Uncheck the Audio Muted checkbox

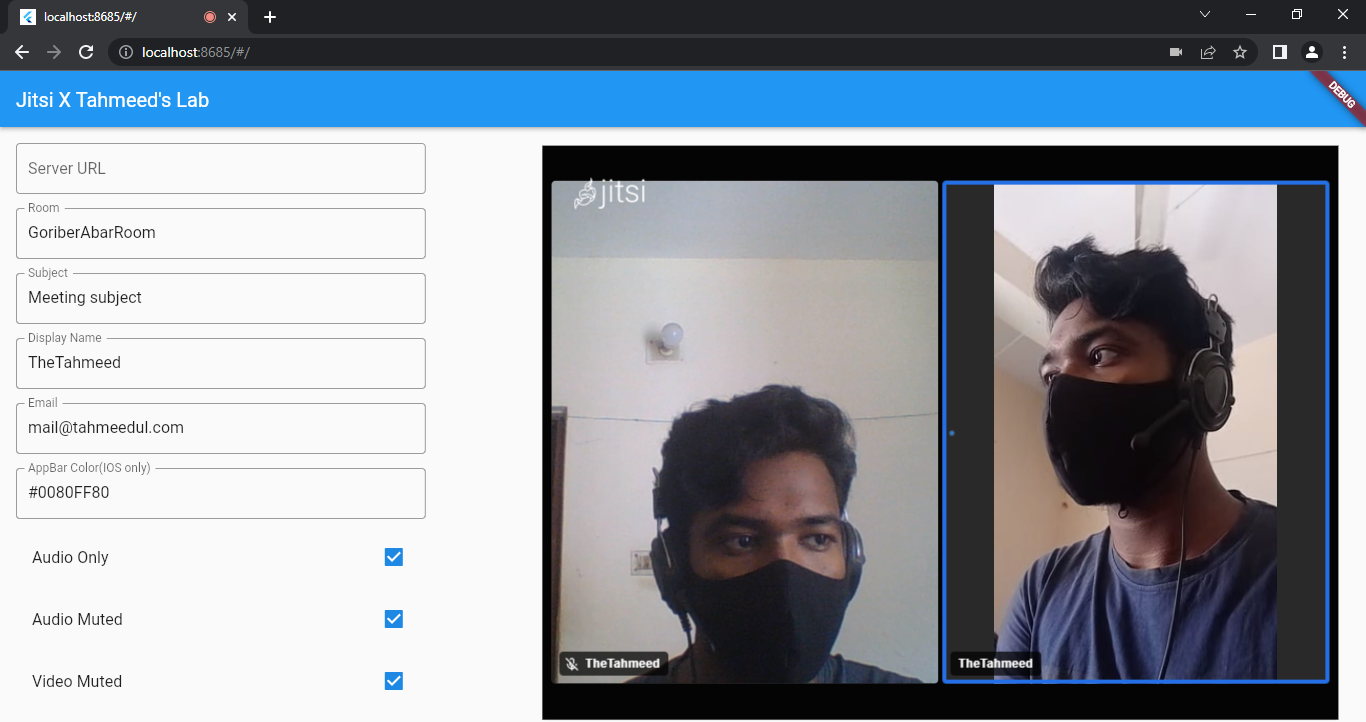point(394,619)
